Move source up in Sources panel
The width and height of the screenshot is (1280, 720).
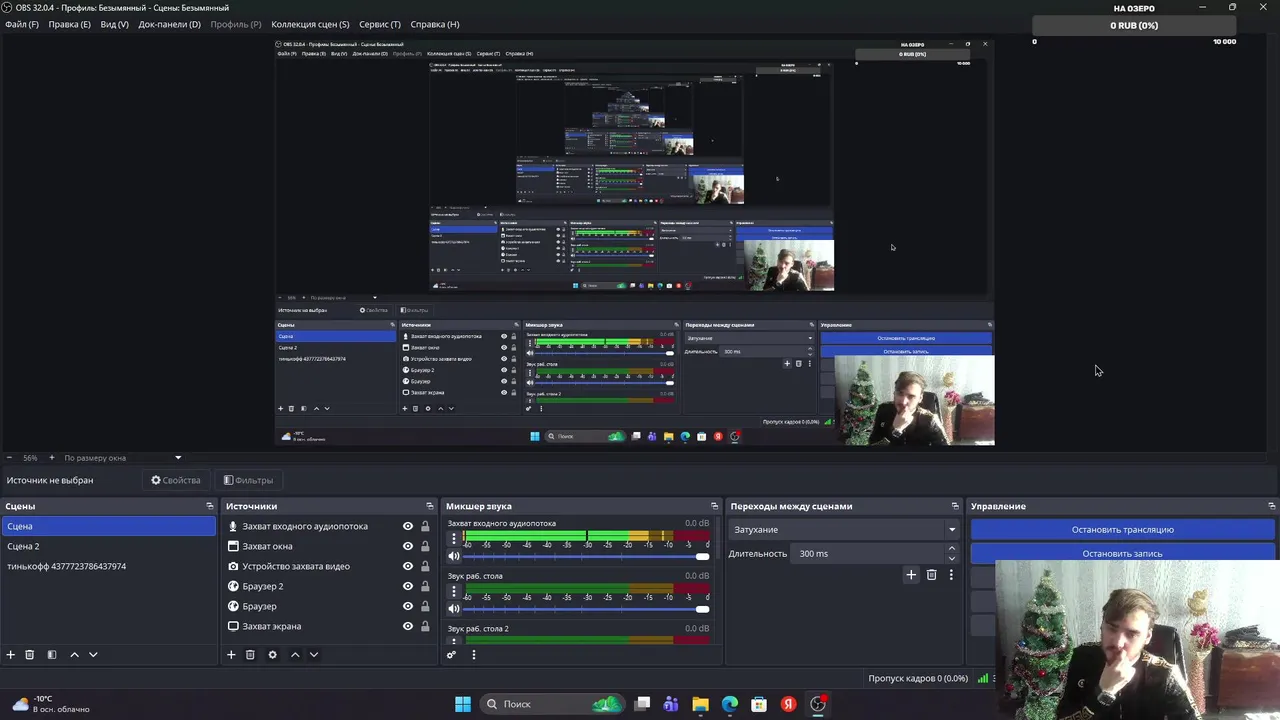(295, 655)
